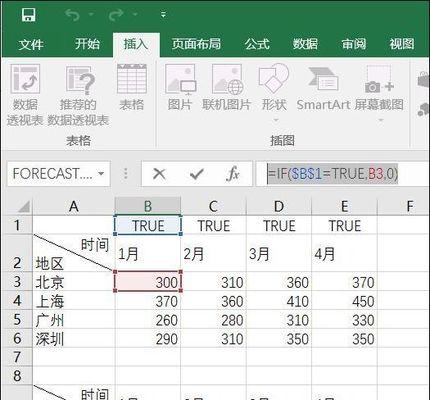Click the formula bar resize dots handle

tap(126, 173)
